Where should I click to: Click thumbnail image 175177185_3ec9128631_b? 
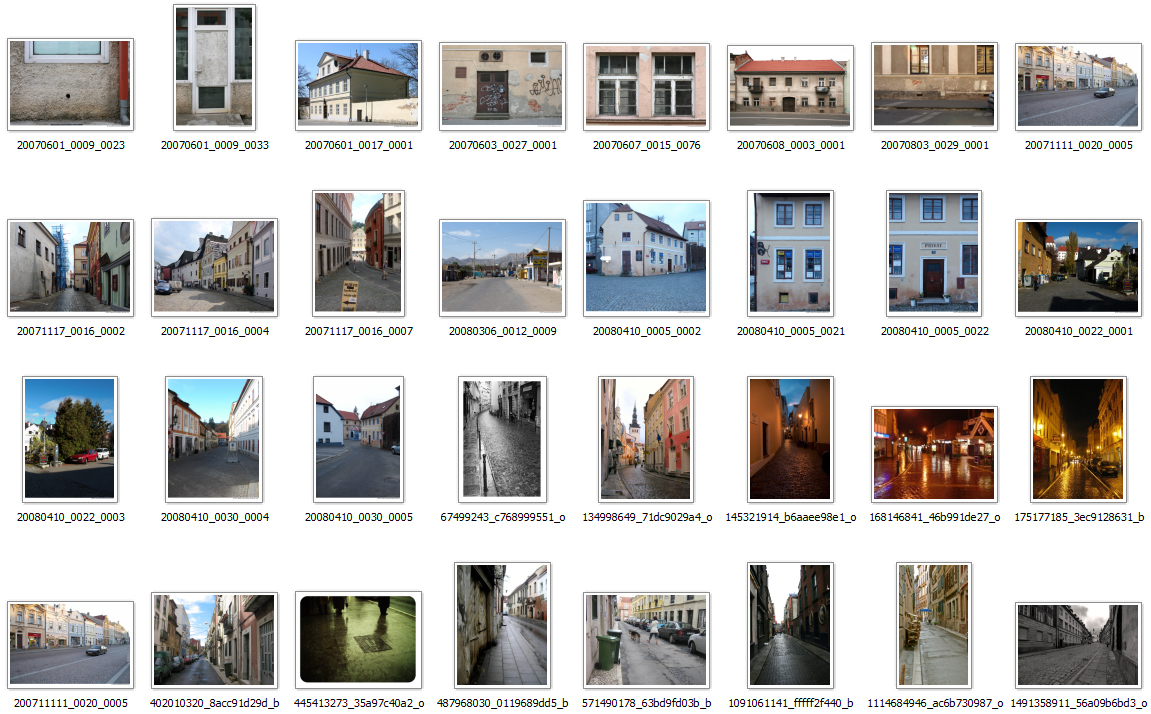tap(1078, 439)
